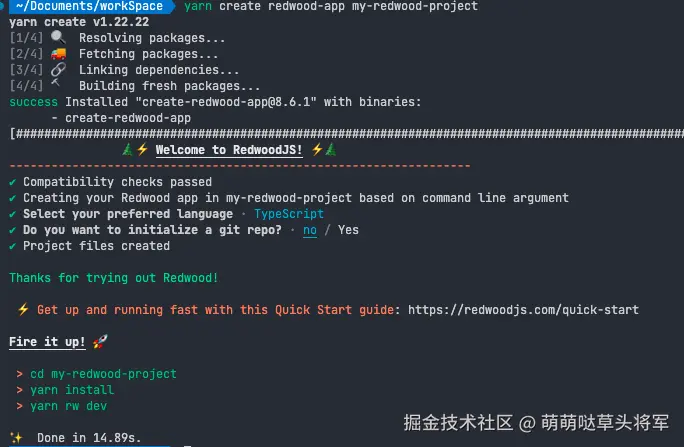Click the tree emoji left of Welcome to RedwoodJS
Viewport: 684px width, 447px height.
pyautogui.click(x=127, y=150)
